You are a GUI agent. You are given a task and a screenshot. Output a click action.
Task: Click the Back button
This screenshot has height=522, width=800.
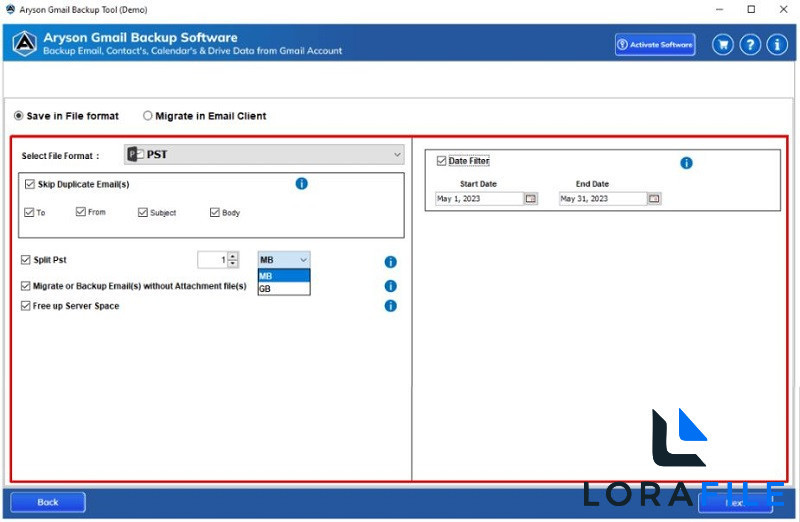pos(47,502)
